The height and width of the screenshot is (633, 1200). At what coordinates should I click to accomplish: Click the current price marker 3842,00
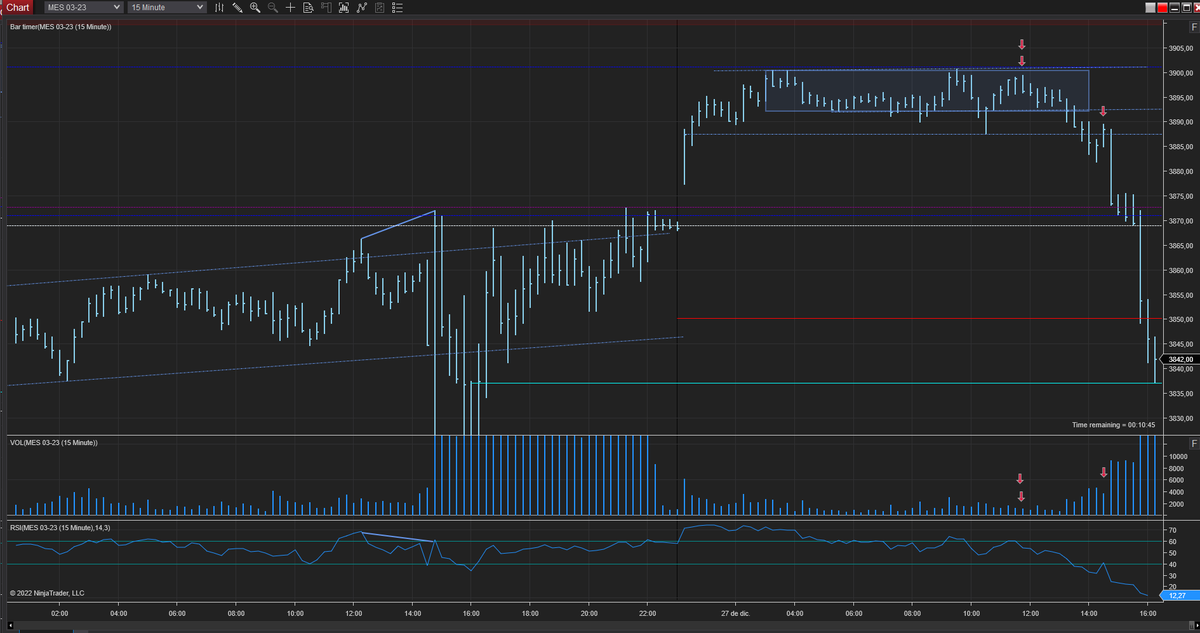pyautogui.click(x=1180, y=360)
